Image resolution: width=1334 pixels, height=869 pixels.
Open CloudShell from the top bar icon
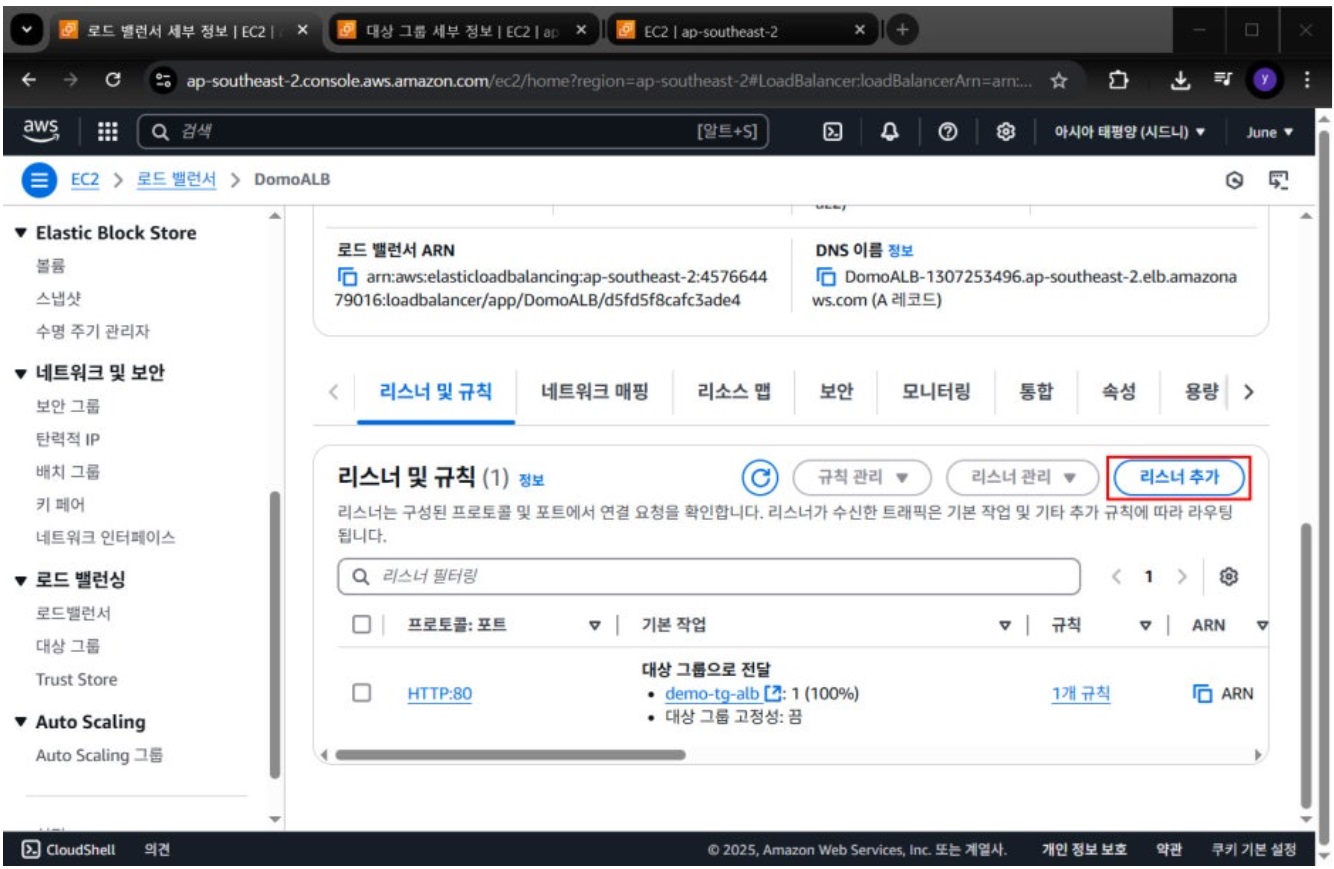coord(831,132)
